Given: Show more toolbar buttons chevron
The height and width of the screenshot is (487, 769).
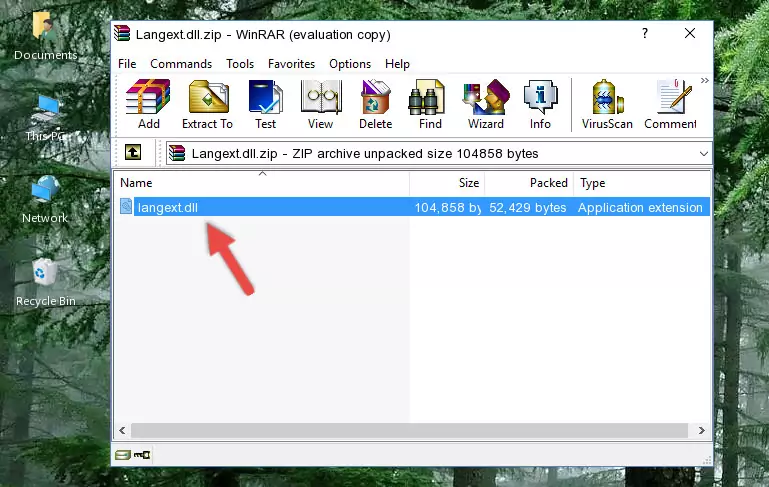Looking at the screenshot, I should (705, 80).
